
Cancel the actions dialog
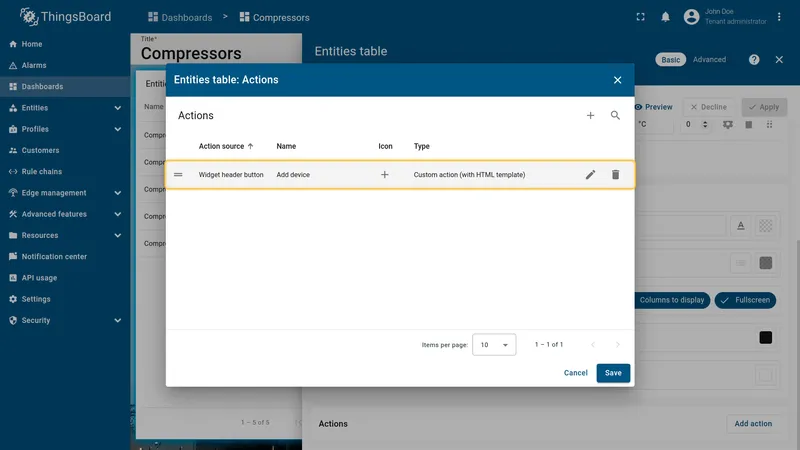tap(576, 373)
